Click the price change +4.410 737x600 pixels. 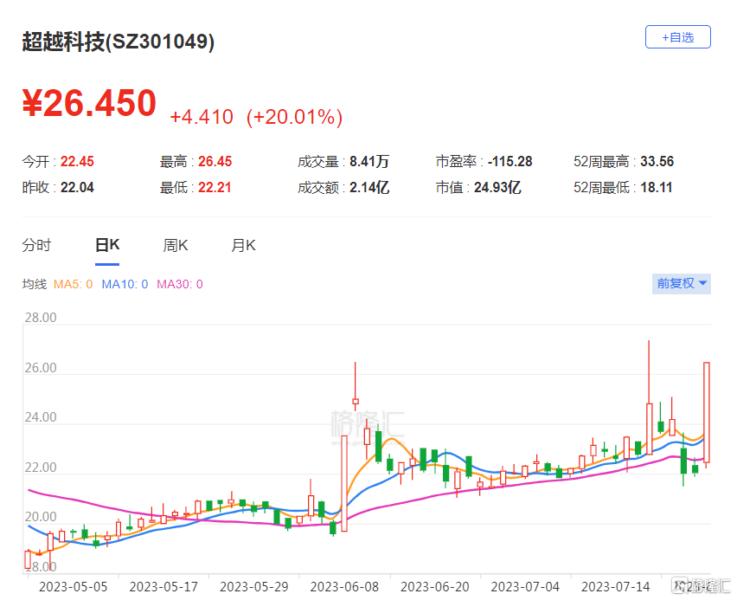point(201,117)
